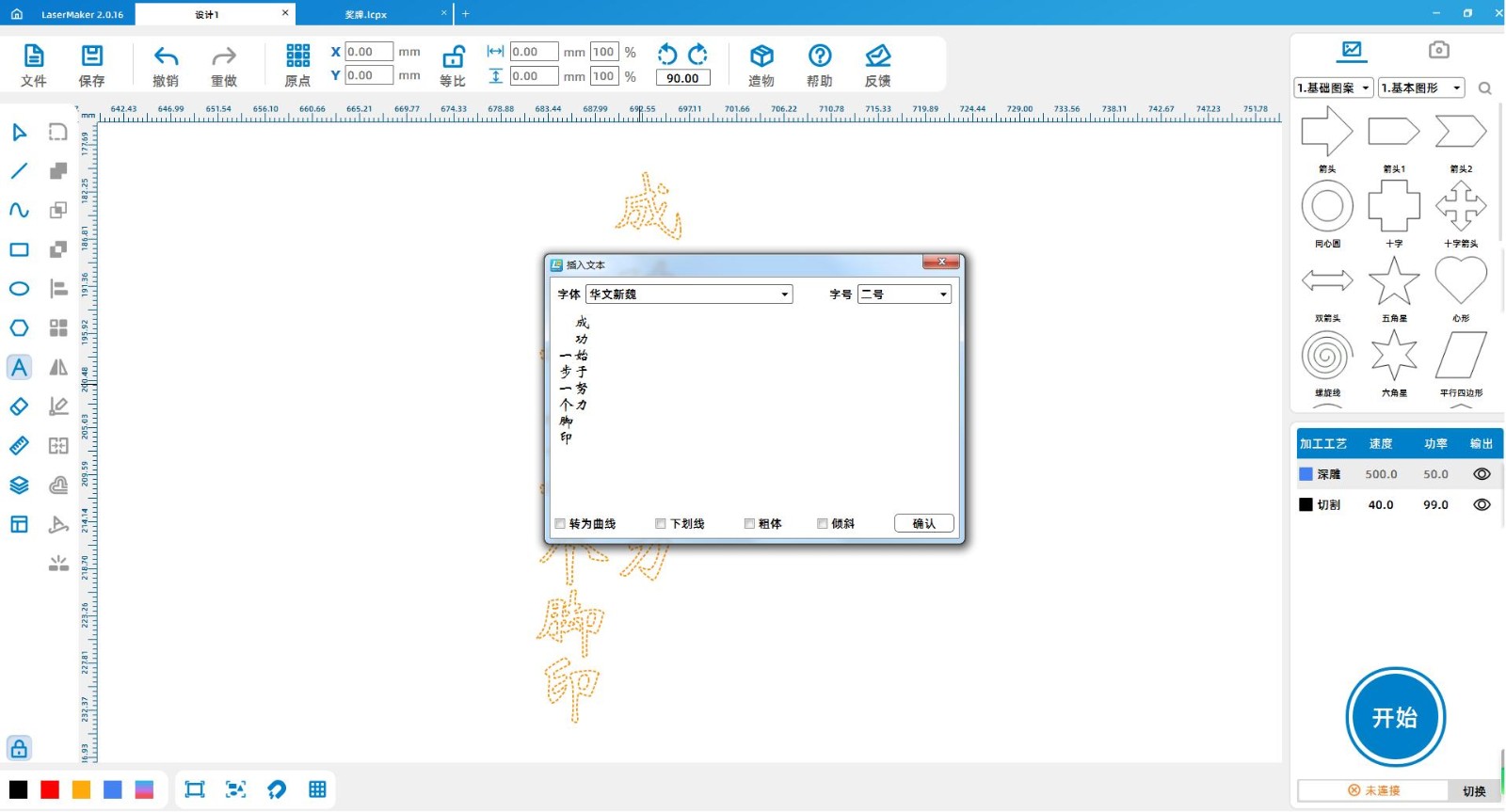The height and width of the screenshot is (812, 1506).
Task: Check the 下划线 underline option
Action: (661, 524)
